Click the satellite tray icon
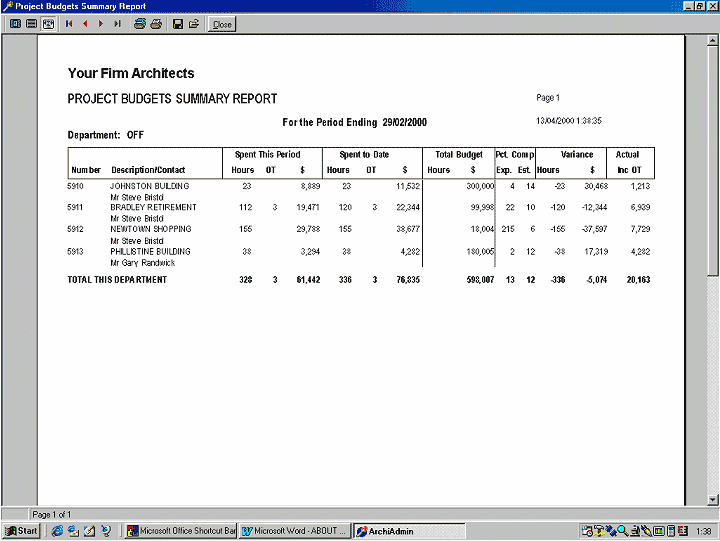The height and width of the screenshot is (541, 720). tap(611, 531)
